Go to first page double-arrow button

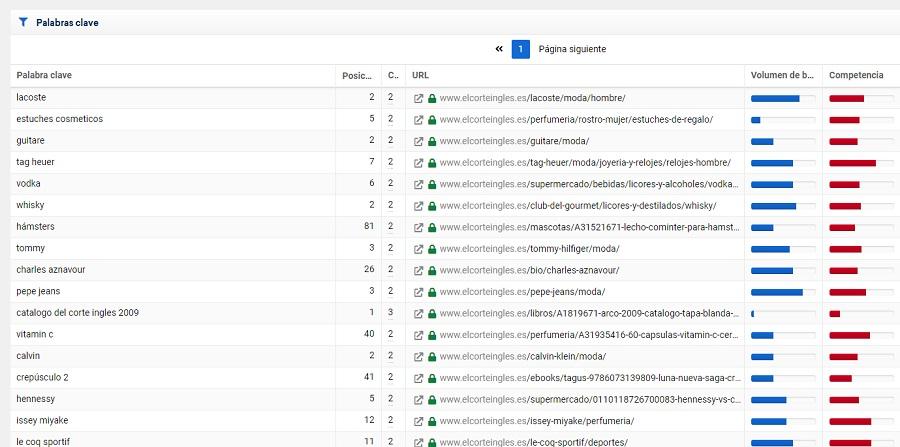pyautogui.click(x=499, y=49)
